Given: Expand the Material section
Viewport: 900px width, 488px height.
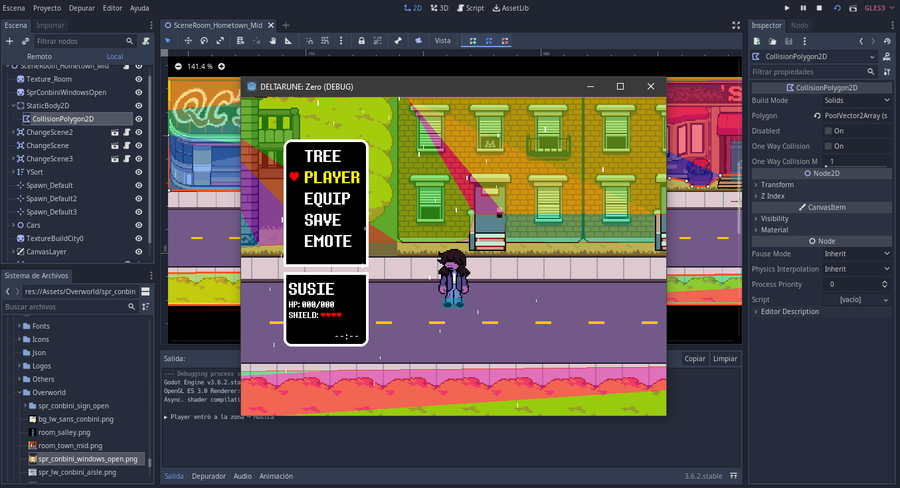Looking at the screenshot, I should (x=771, y=230).
